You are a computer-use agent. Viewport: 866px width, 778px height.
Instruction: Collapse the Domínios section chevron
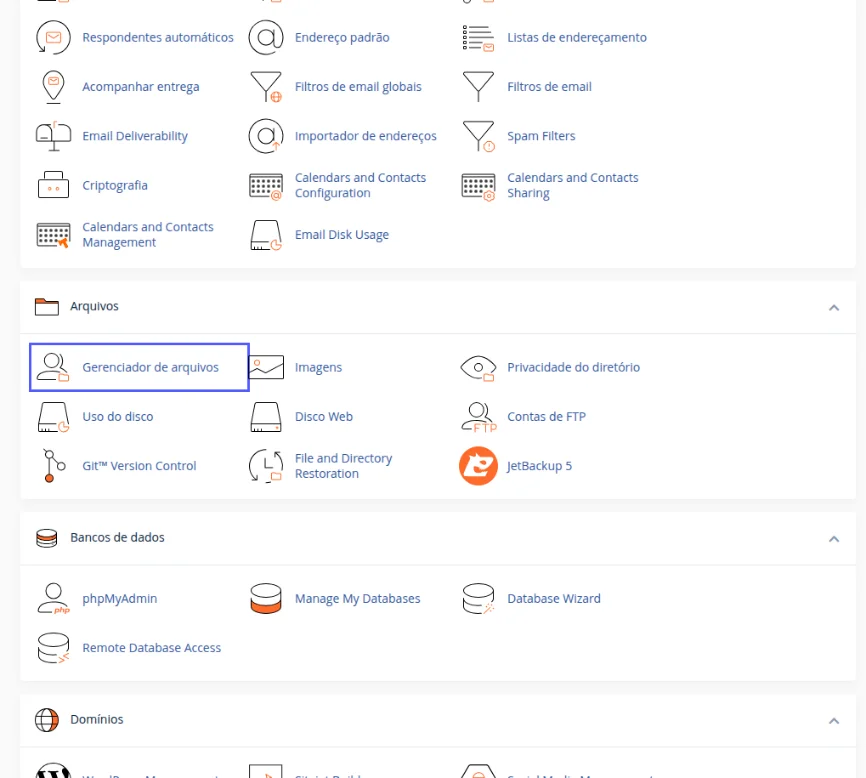point(834,721)
